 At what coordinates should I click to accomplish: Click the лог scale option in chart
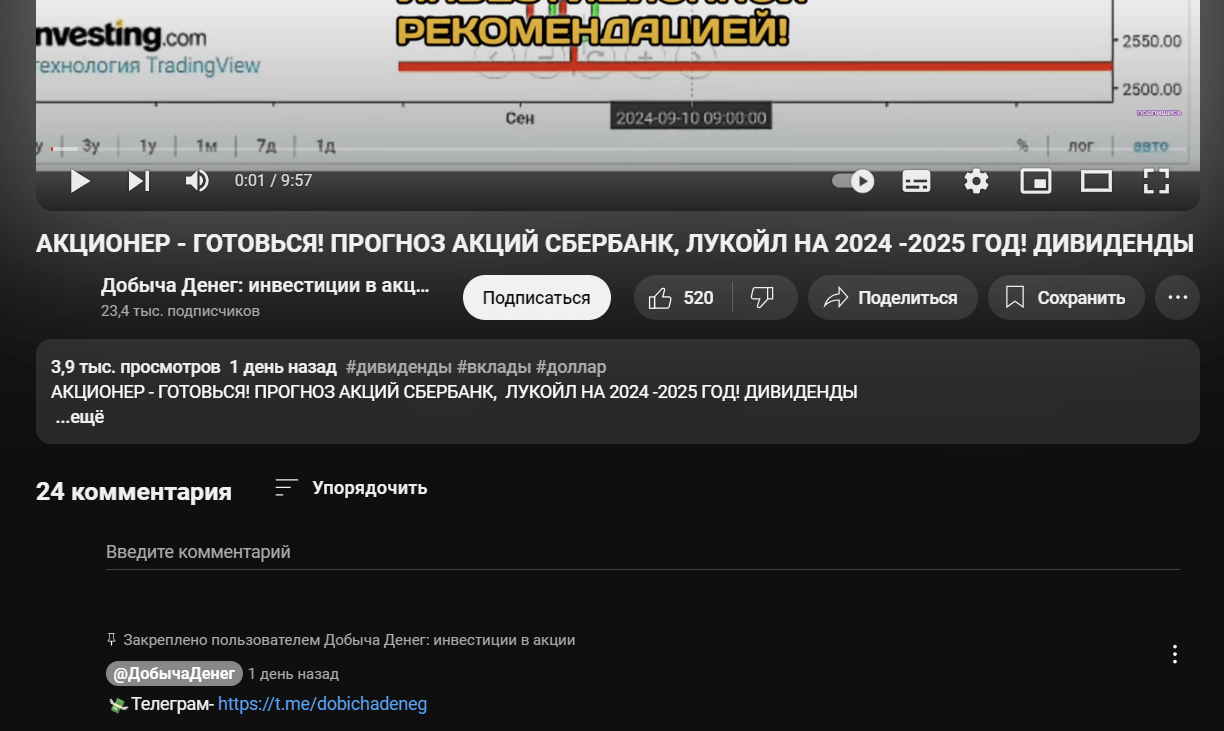coord(1081,146)
